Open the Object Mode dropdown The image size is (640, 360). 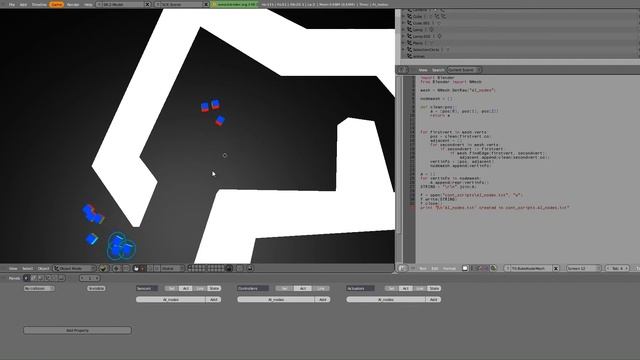coord(75,269)
